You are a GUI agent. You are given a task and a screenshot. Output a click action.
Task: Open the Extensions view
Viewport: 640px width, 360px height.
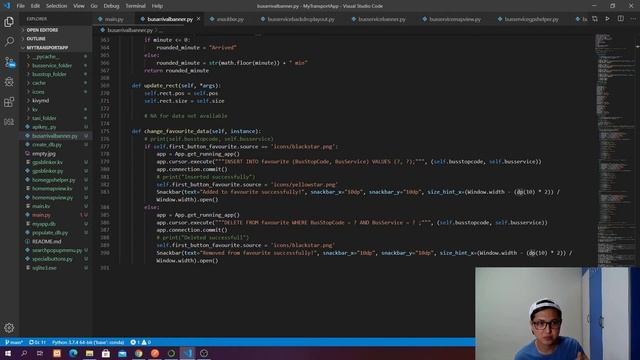point(9,102)
